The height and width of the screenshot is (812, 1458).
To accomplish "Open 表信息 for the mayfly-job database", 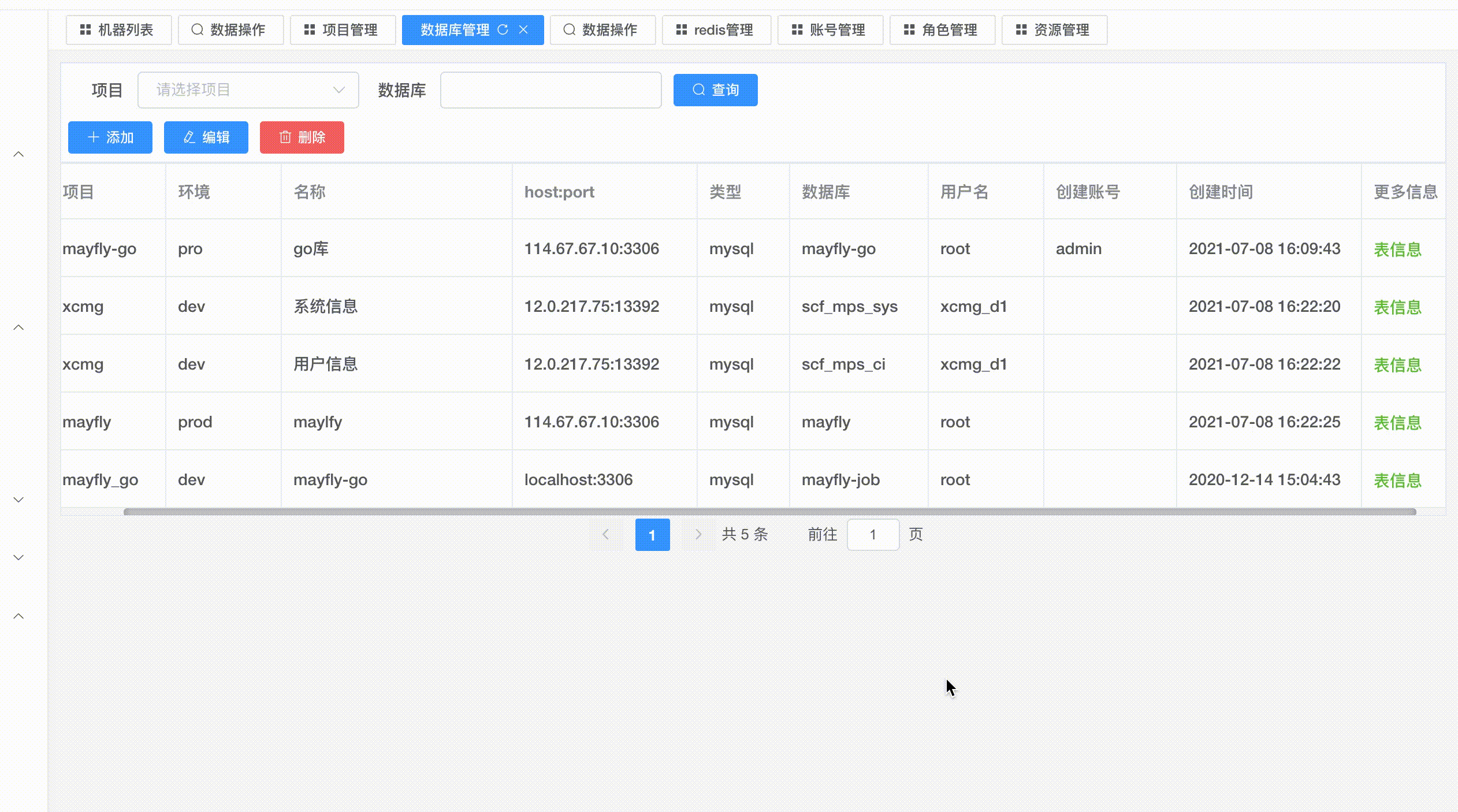I will (1398, 480).
